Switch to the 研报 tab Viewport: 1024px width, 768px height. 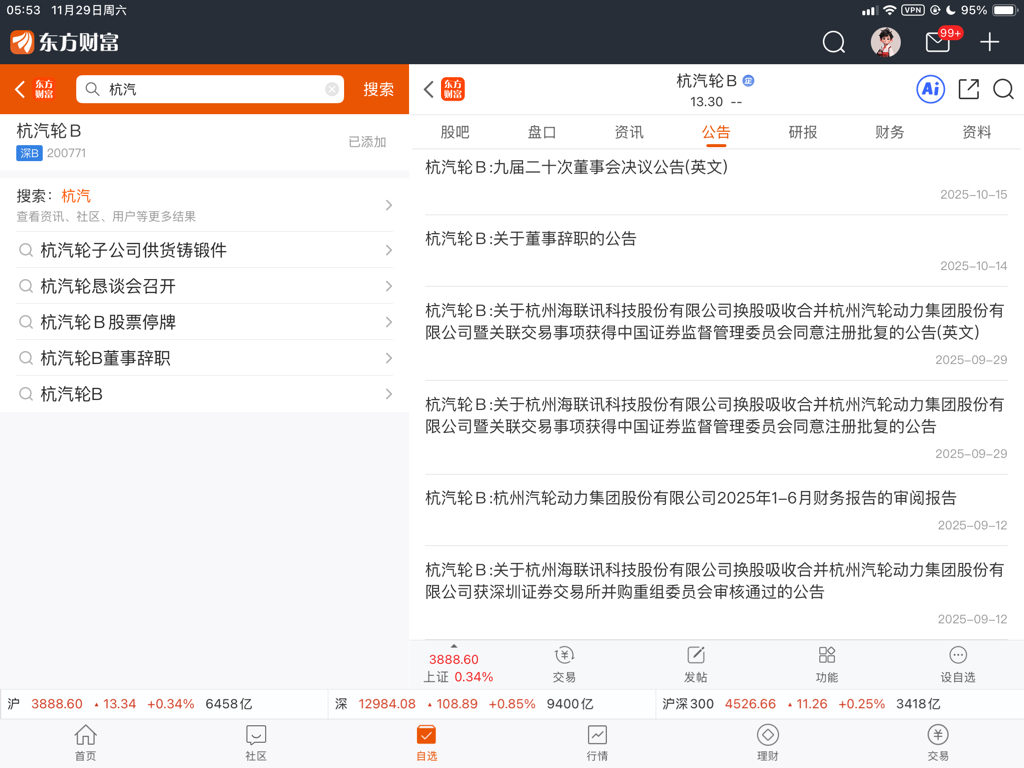tap(803, 133)
